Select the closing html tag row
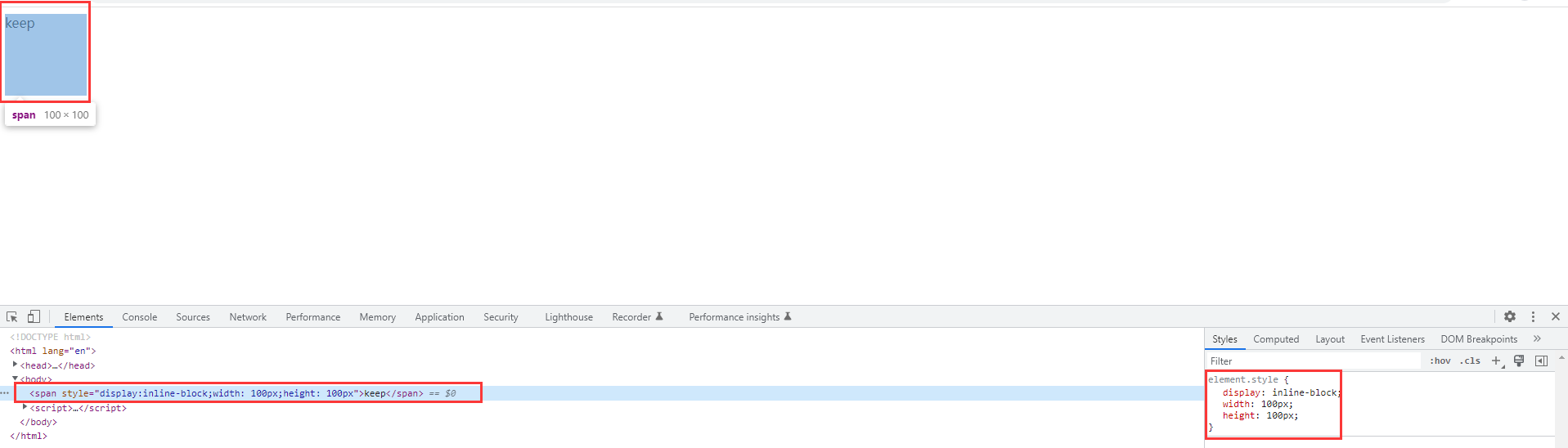Screen dimensions: 1568x448 coord(29,436)
